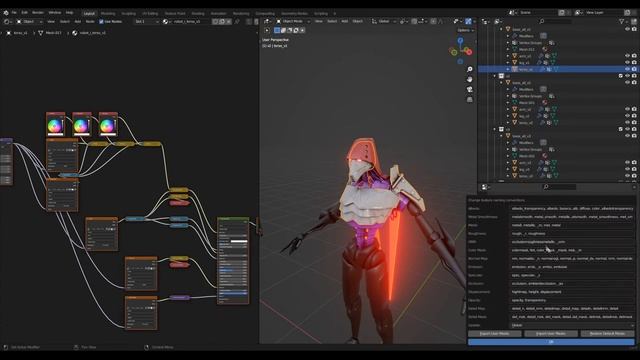640x360 pixels.
Task: Click the zoom magnifier gizmo in viewport
Action: [x=470, y=69]
